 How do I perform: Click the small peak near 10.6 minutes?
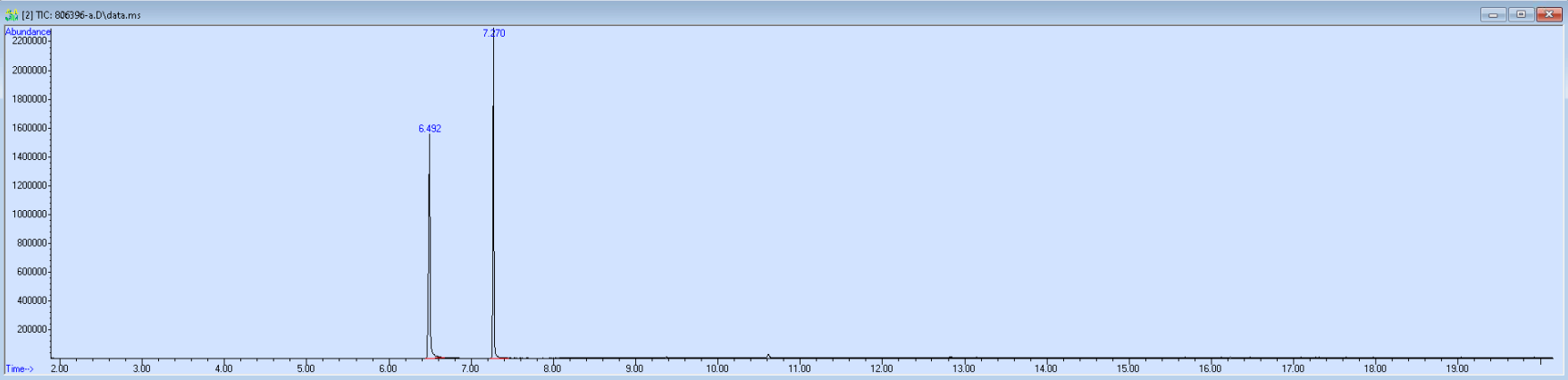pyautogui.click(x=768, y=357)
